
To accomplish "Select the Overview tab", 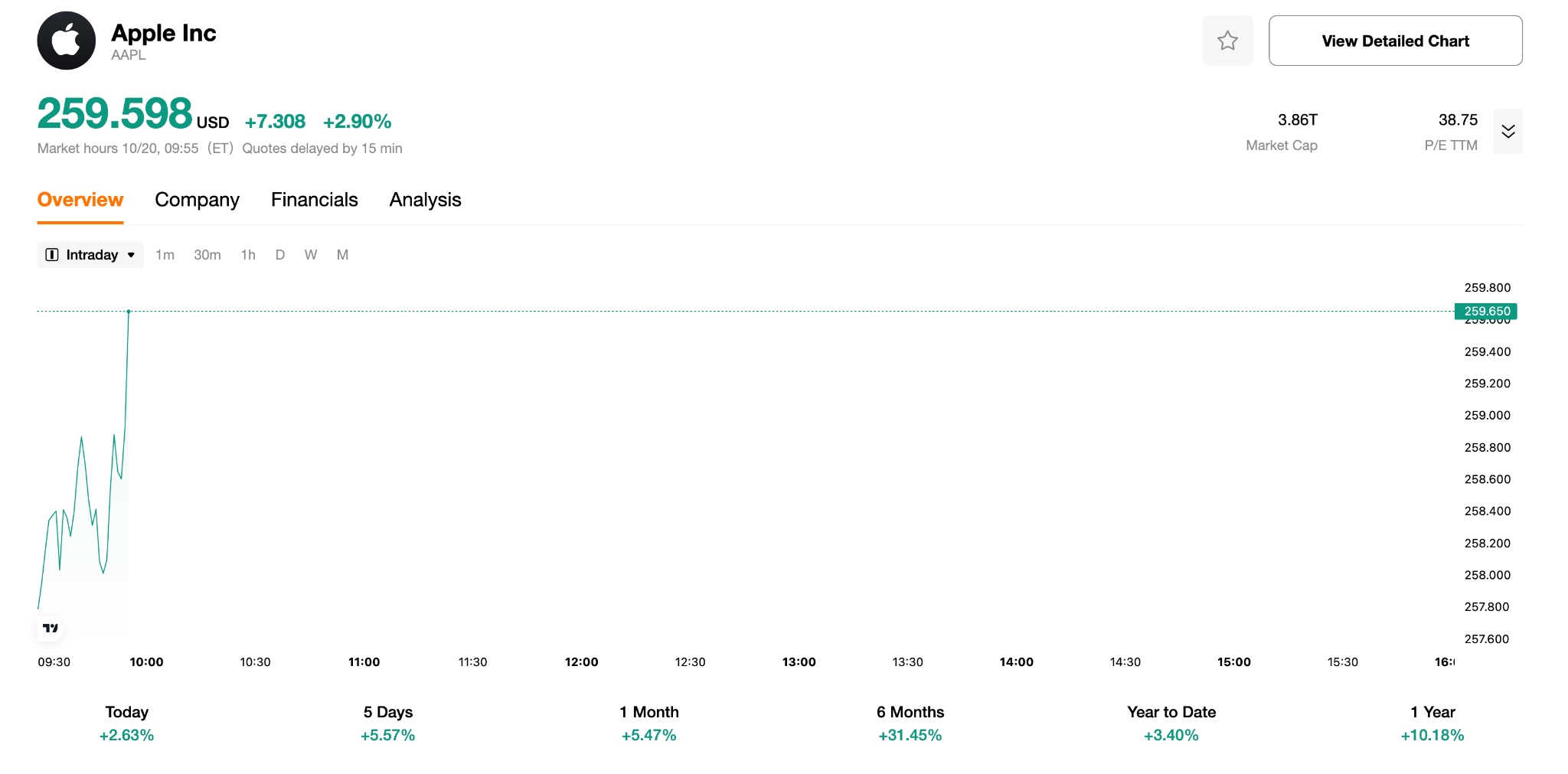I will 80,200.
